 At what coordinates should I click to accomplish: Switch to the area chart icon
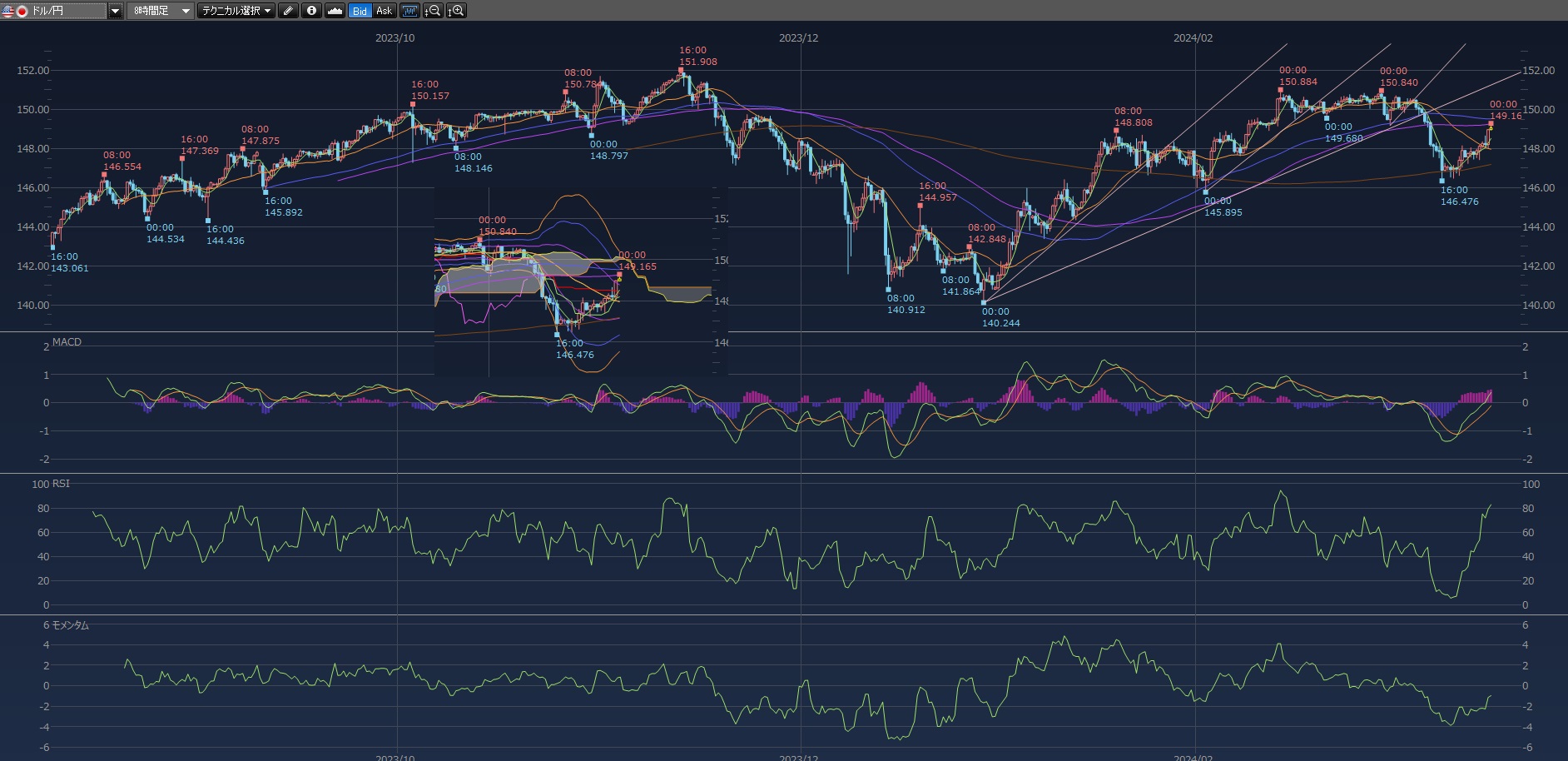tap(335, 11)
